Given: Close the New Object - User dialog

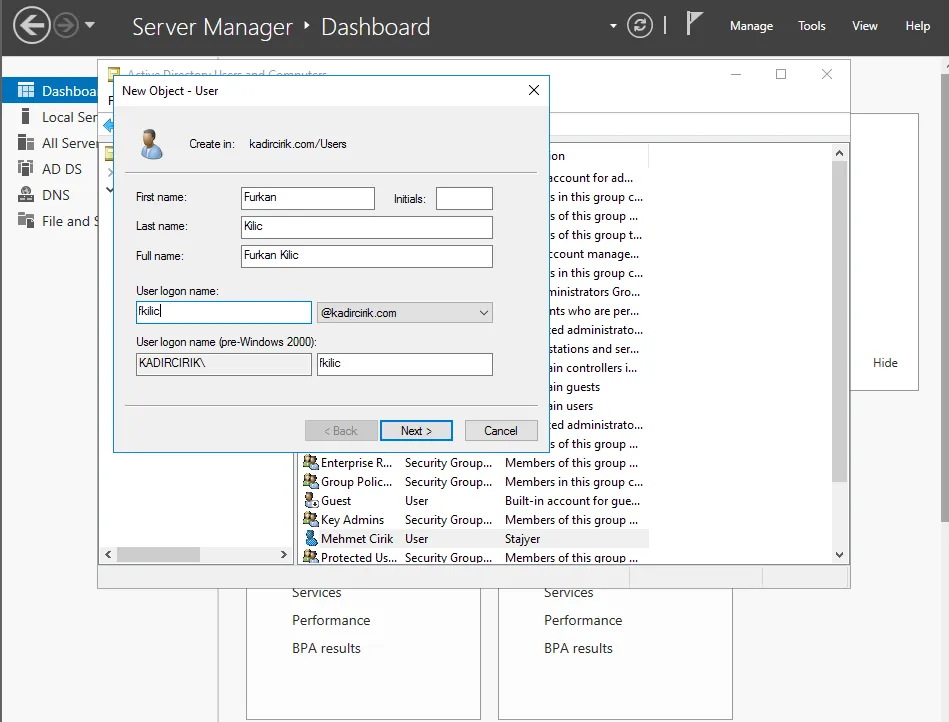Looking at the screenshot, I should [533, 90].
